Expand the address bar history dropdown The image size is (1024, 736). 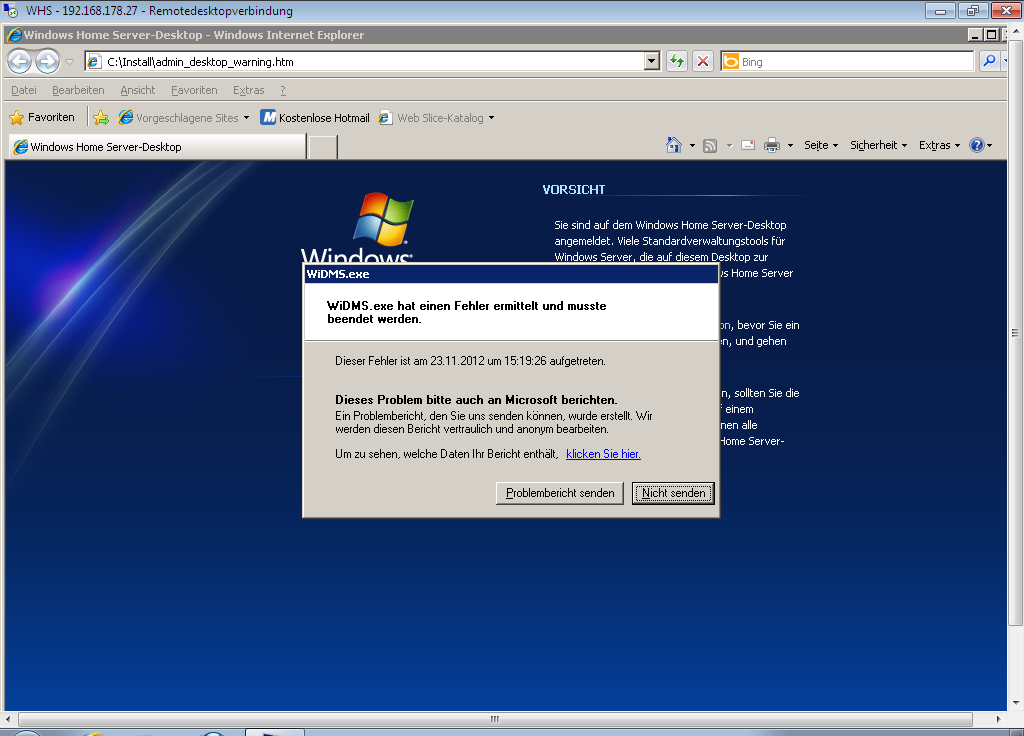point(651,62)
